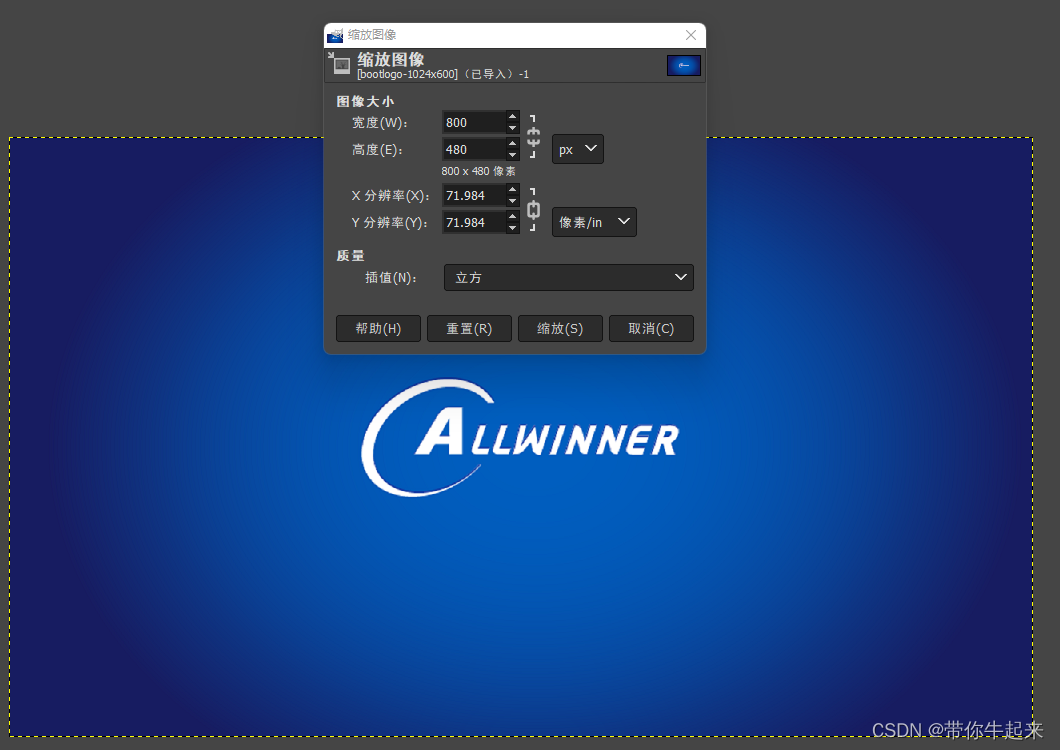Click the 帮助(H) button
This screenshot has width=1060, height=750.
coord(379,329)
